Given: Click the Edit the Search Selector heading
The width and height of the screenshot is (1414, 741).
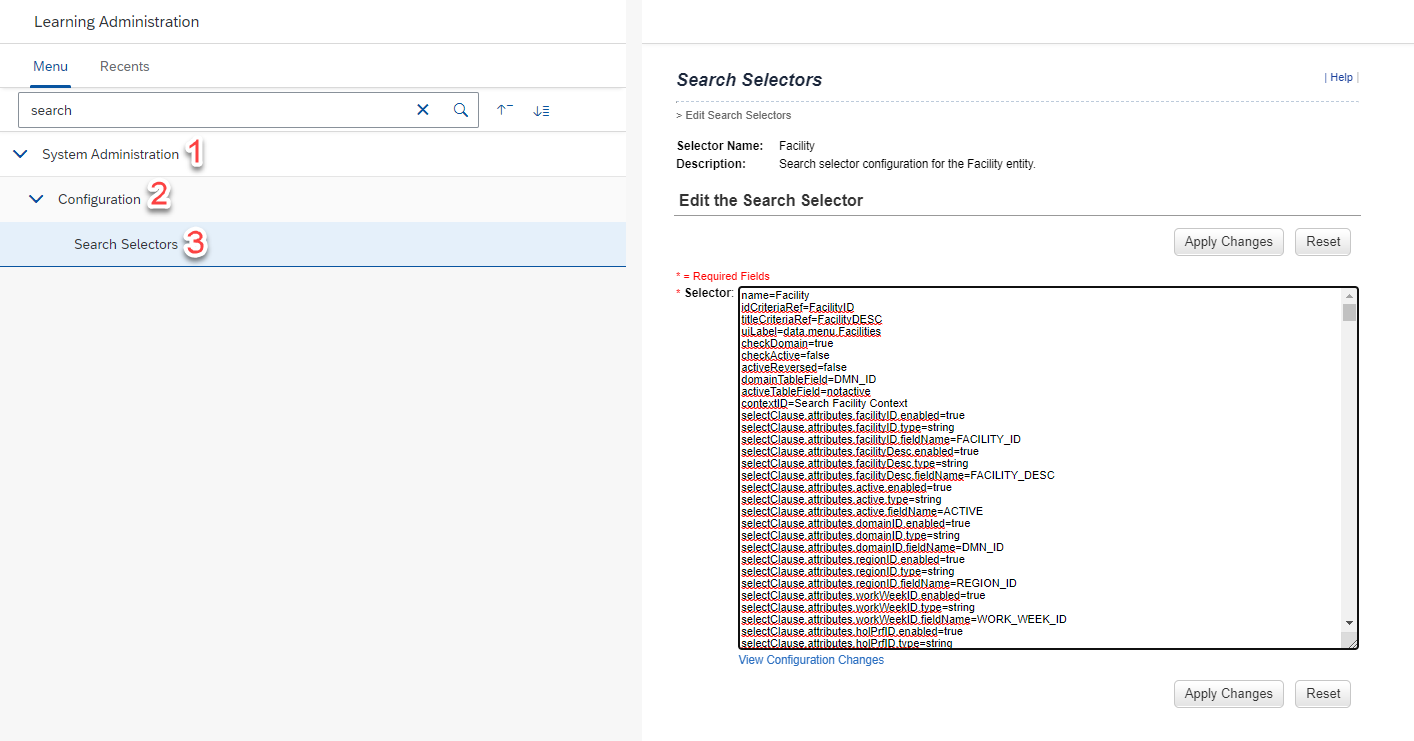Looking at the screenshot, I should click(771, 200).
